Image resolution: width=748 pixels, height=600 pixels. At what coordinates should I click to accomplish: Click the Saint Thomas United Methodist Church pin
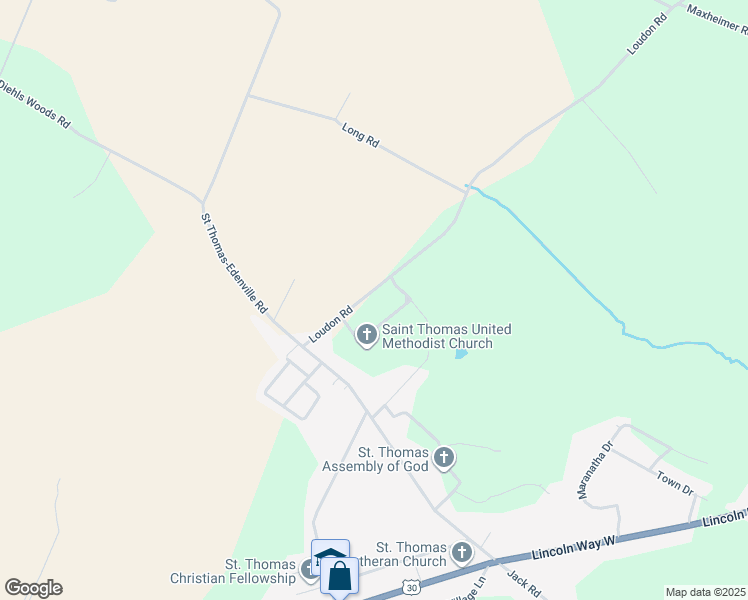coord(366,335)
